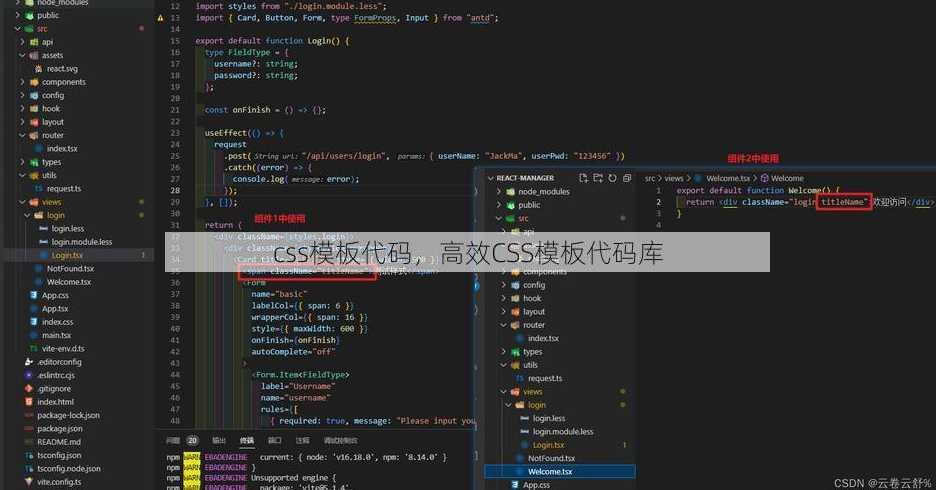Switch to the 输出 (Output) tab
936x490 pixels.
pyautogui.click(x=218, y=440)
